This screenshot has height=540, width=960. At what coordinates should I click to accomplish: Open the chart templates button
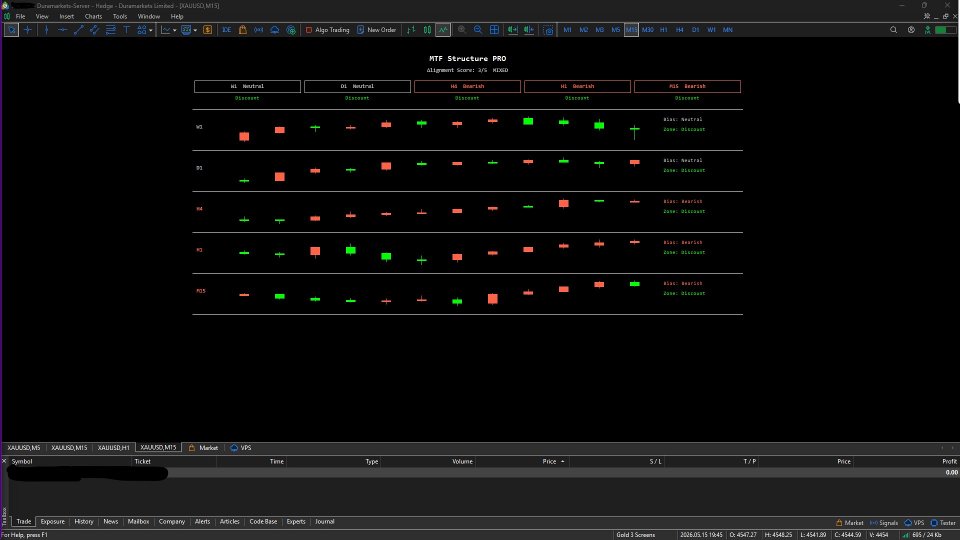[186, 29]
